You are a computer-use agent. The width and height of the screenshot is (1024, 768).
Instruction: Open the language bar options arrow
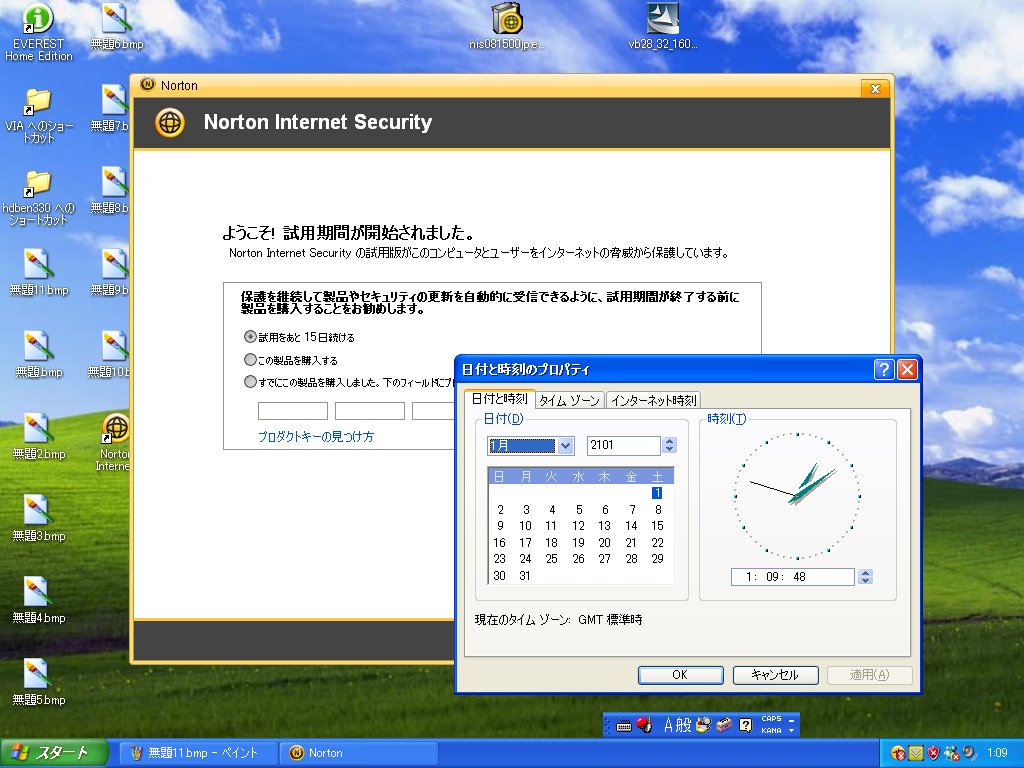pyautogui.click(x=792, y=731)
